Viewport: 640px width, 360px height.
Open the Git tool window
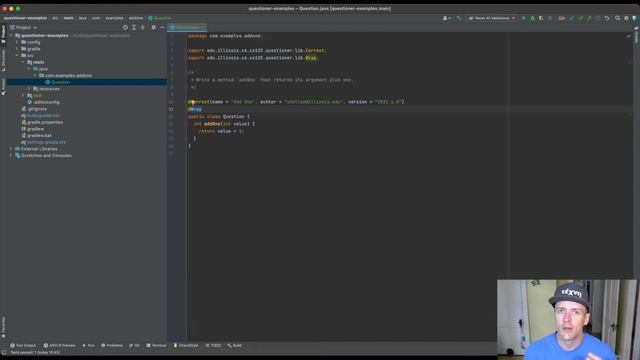coord(134,345)
